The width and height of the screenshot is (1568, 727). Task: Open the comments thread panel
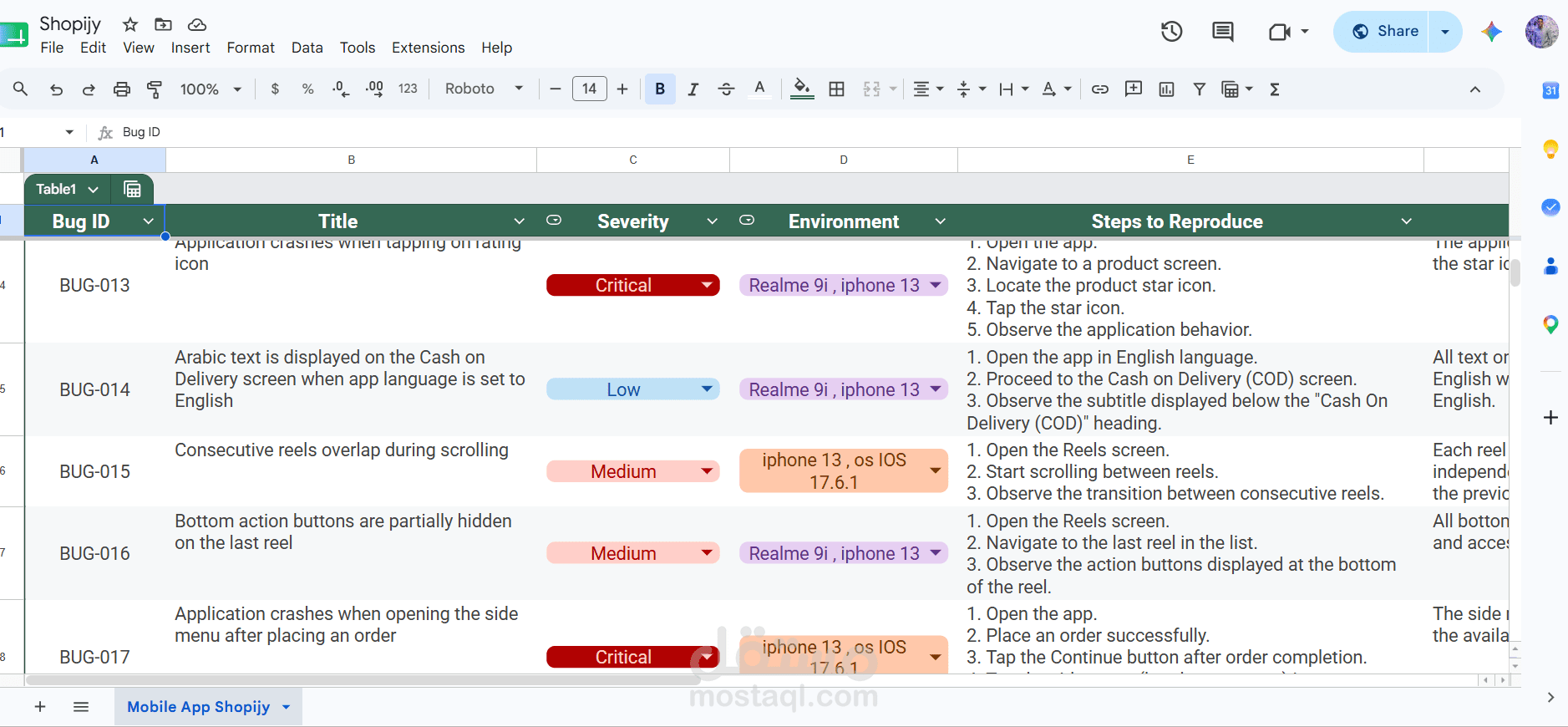[x=1223, y=32]
